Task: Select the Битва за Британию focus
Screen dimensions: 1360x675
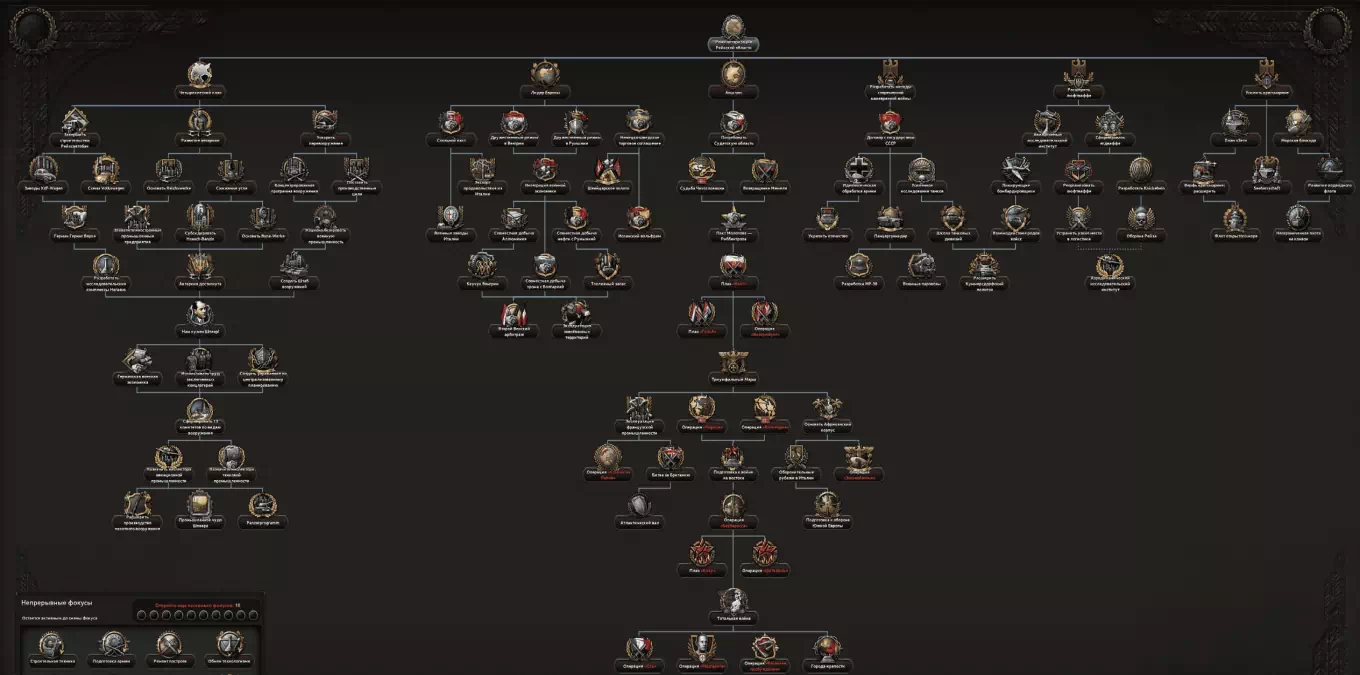Action: (670, 458)
